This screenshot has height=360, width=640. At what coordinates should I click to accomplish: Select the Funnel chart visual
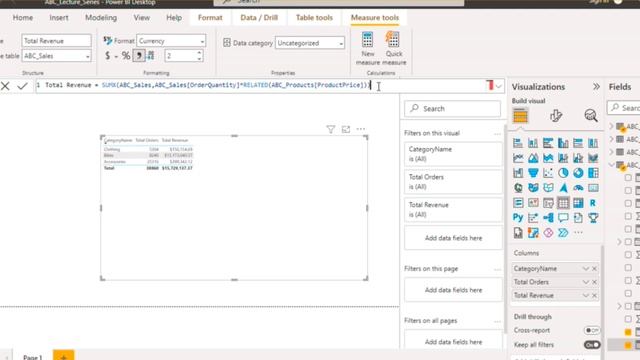[x=533, y=173]
